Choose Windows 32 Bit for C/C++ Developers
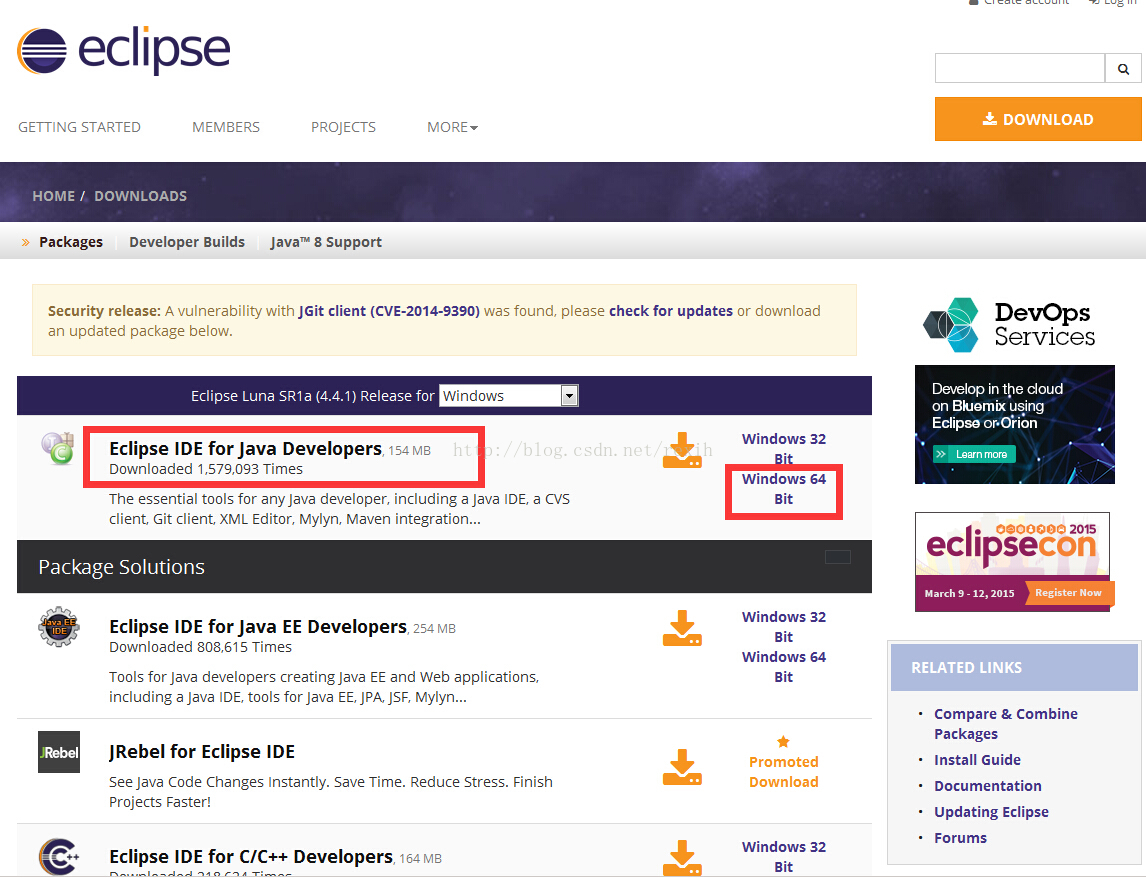This screenshot has height=878, width=1146. click(783, 857)
